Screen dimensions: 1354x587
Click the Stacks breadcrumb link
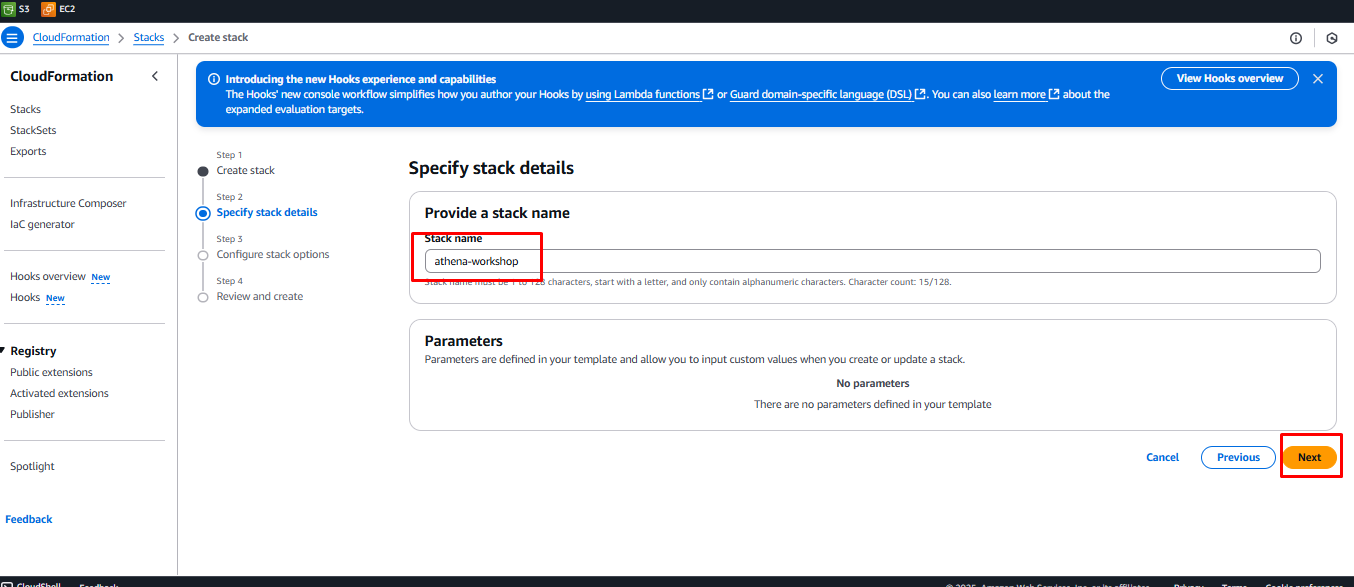click(148, 38)
